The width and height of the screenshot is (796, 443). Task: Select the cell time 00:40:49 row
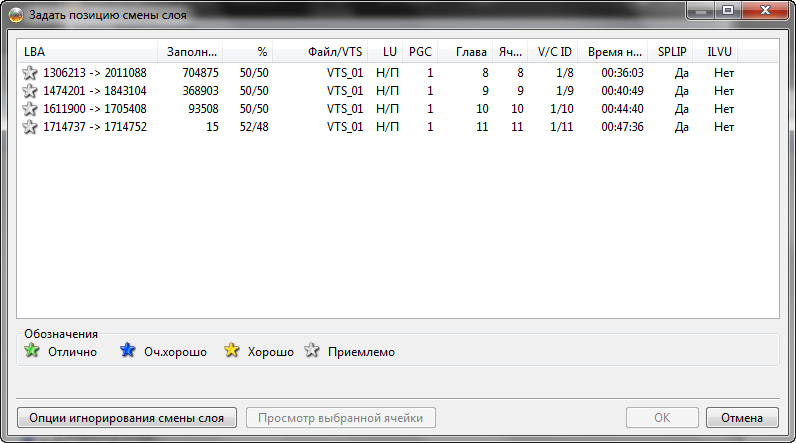(621, 91)
